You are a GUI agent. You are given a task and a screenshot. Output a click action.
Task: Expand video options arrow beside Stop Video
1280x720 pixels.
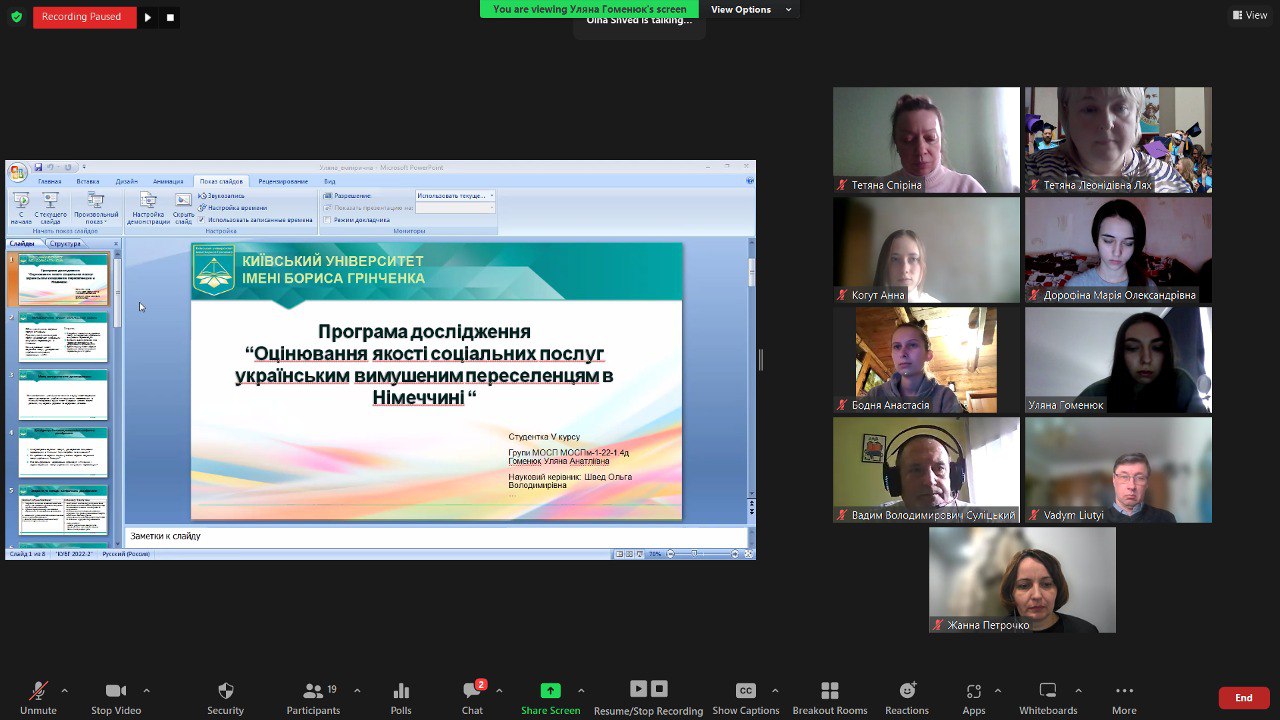point(146,690)
